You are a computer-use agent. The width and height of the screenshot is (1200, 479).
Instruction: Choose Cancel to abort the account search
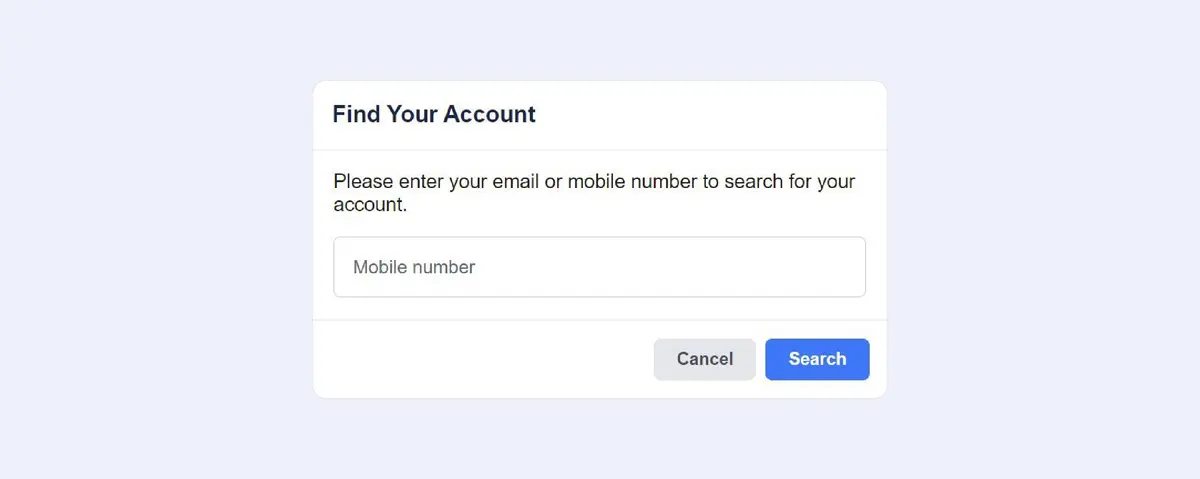[x=705, y=359]
